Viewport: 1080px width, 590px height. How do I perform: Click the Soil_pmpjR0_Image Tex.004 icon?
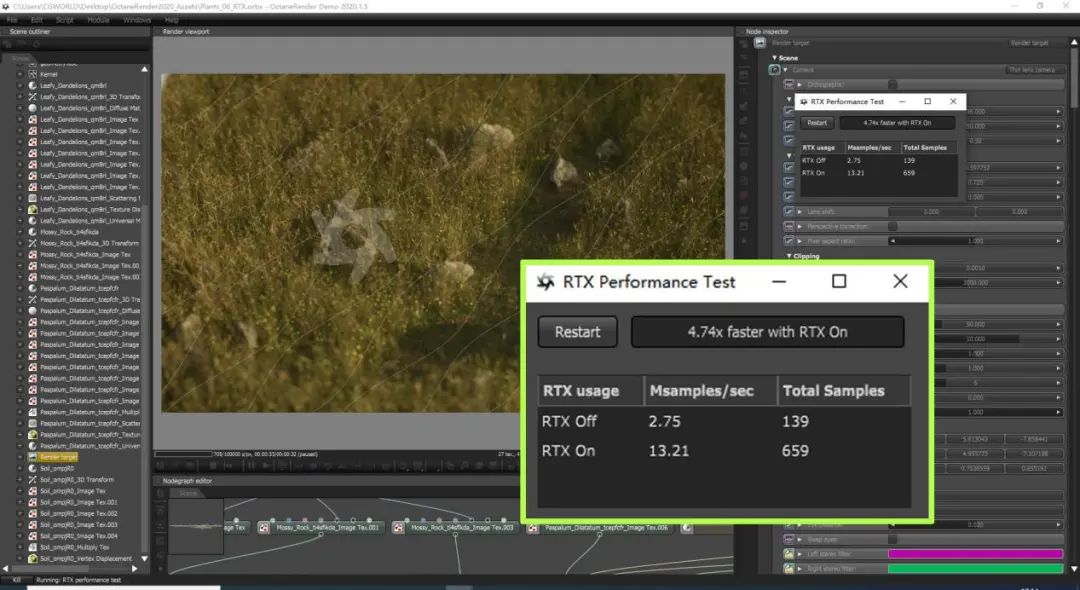pos(32,536)
